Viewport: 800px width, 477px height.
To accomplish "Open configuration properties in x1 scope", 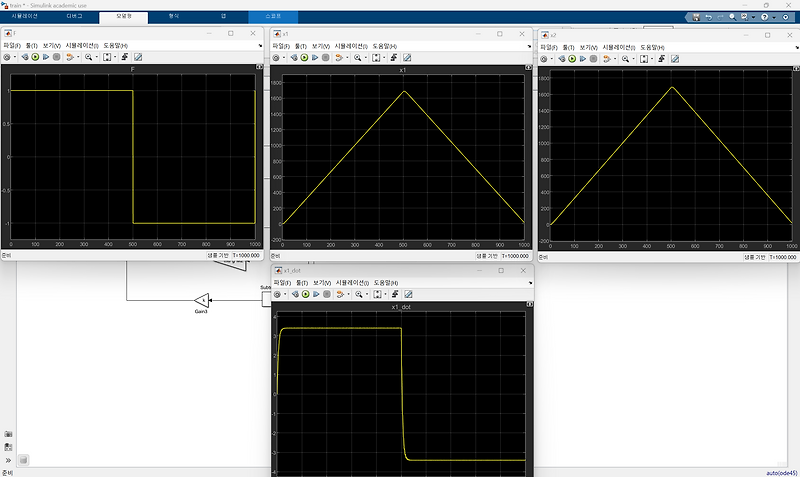I will point(276,58).
